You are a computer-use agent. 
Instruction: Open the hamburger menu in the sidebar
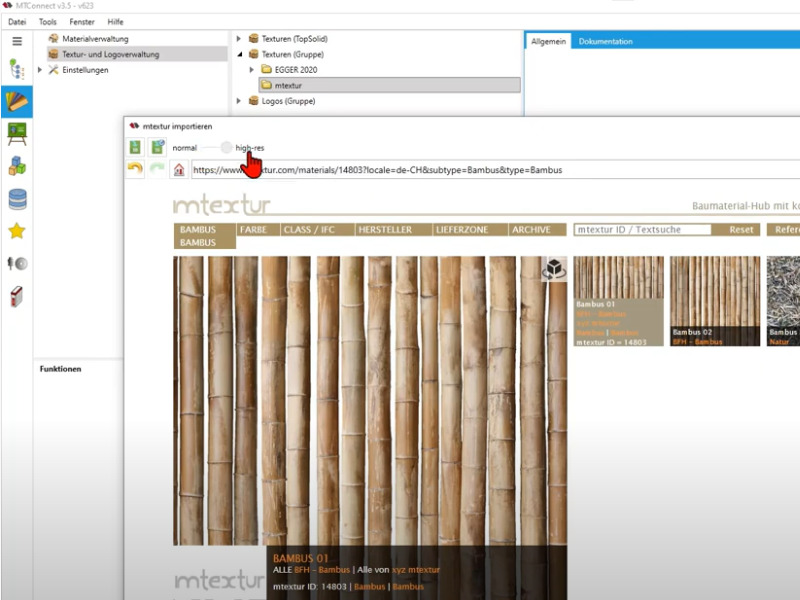(16, 41)
